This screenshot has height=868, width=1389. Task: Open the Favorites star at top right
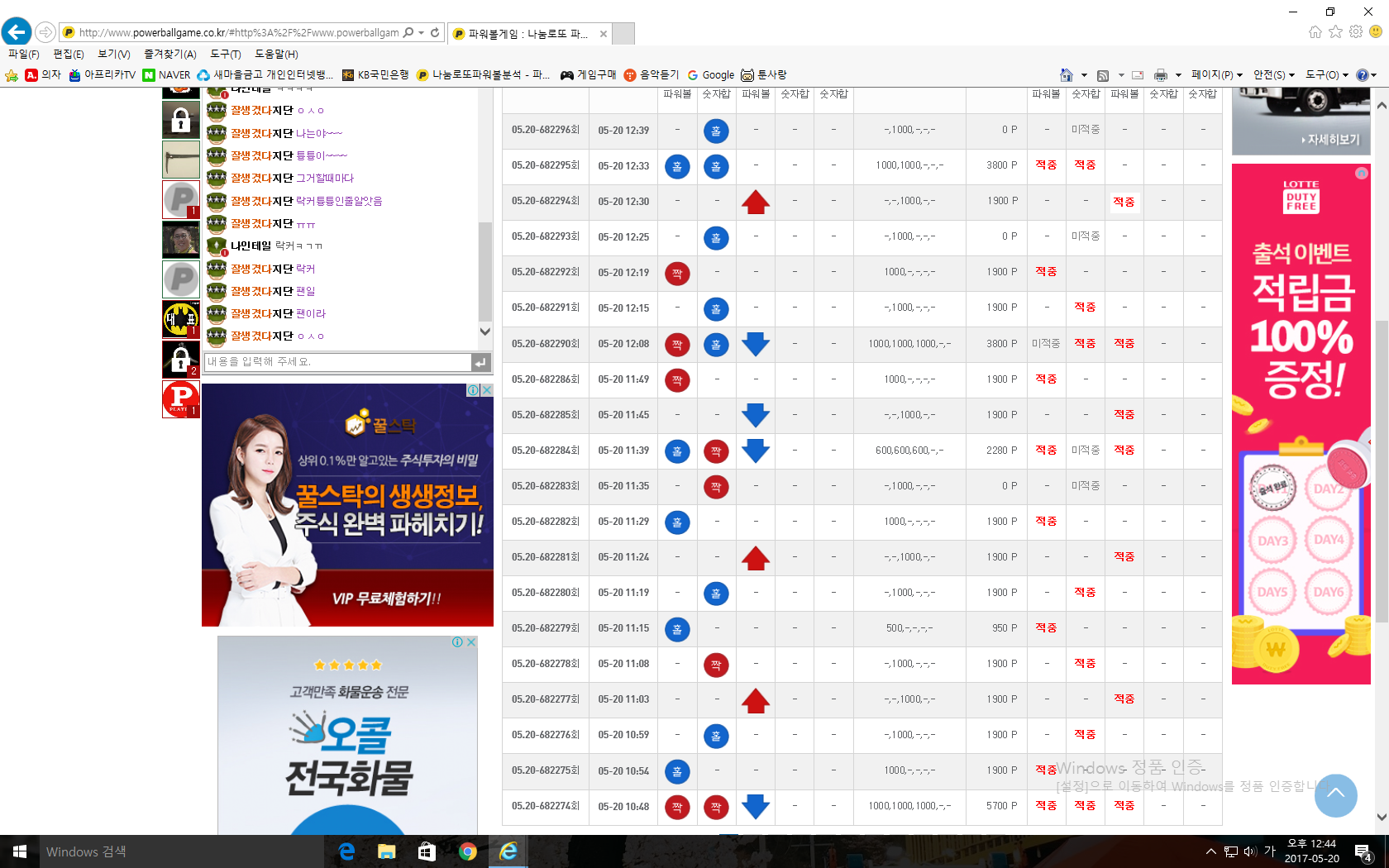(1336, 31)
